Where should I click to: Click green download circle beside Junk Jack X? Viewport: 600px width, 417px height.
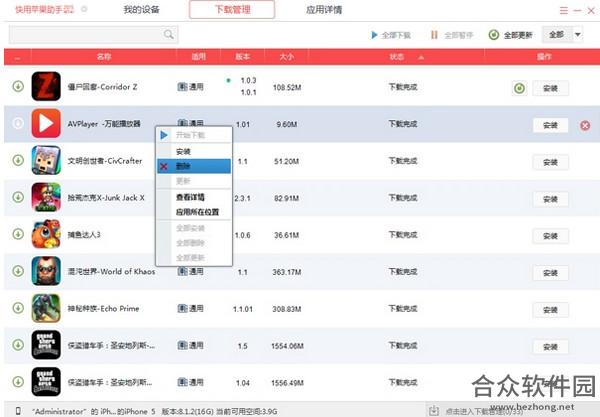click(18, 197)
